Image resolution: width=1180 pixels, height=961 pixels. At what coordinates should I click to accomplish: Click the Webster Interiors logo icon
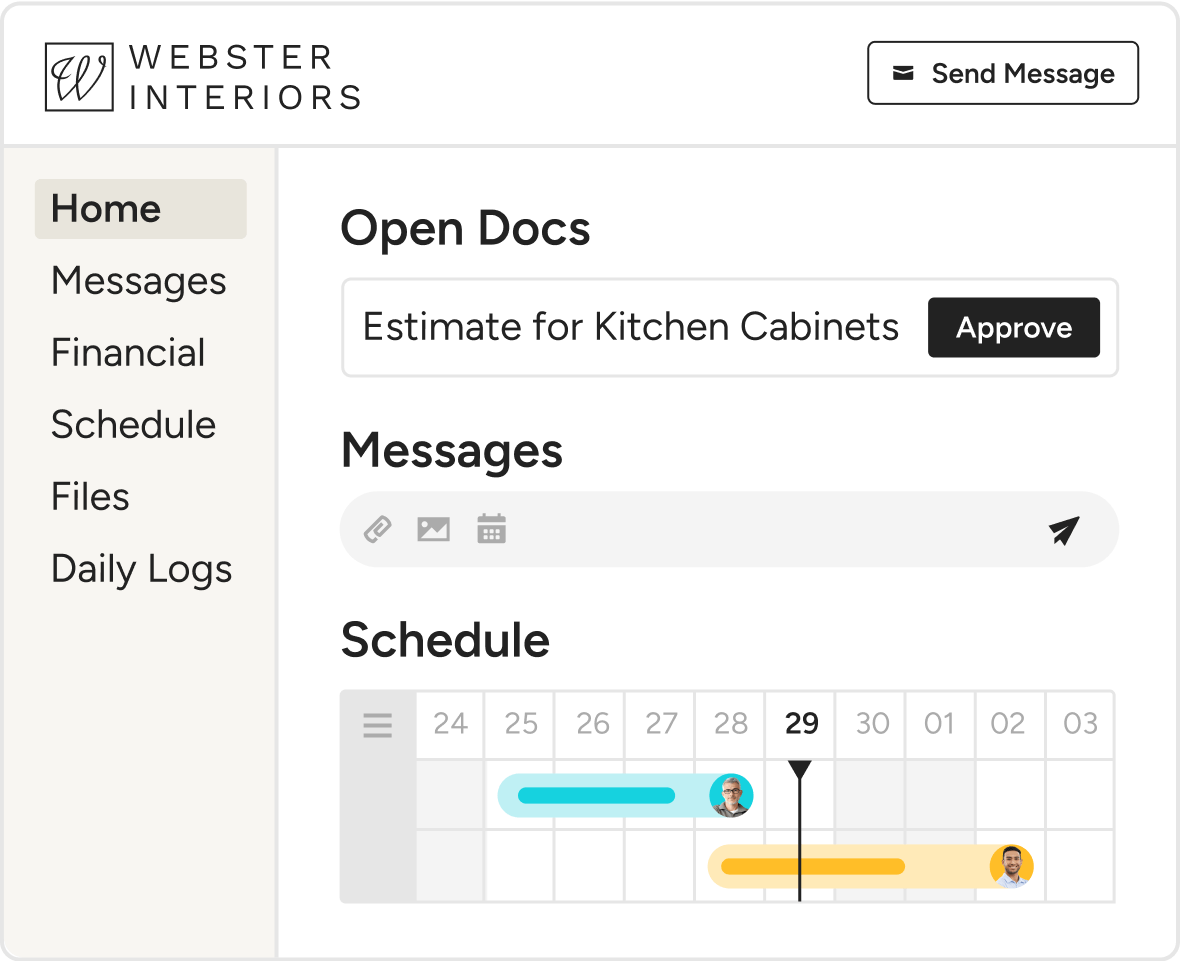[x=79, y=77]
